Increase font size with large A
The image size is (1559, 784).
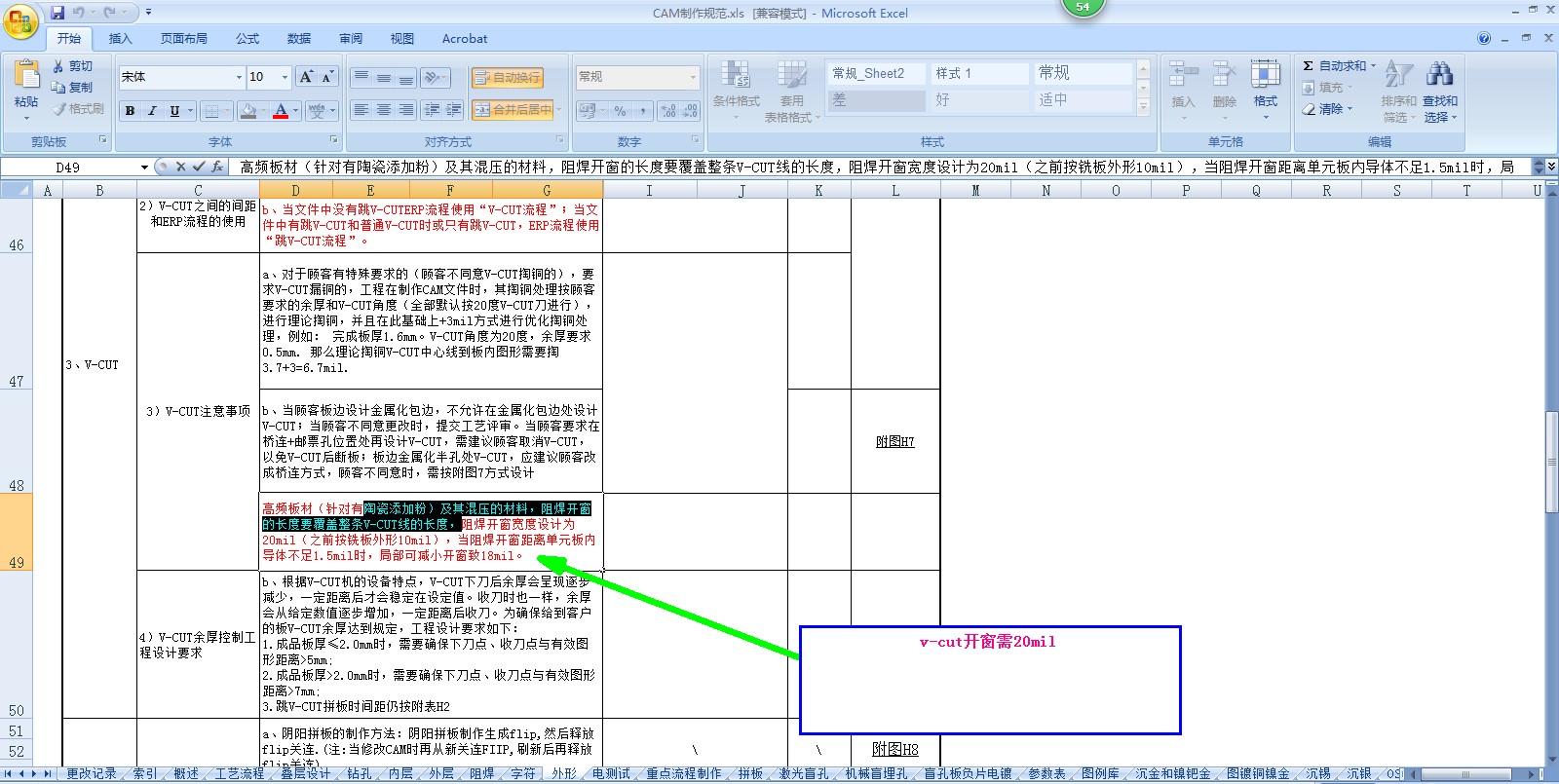[306, 77]
